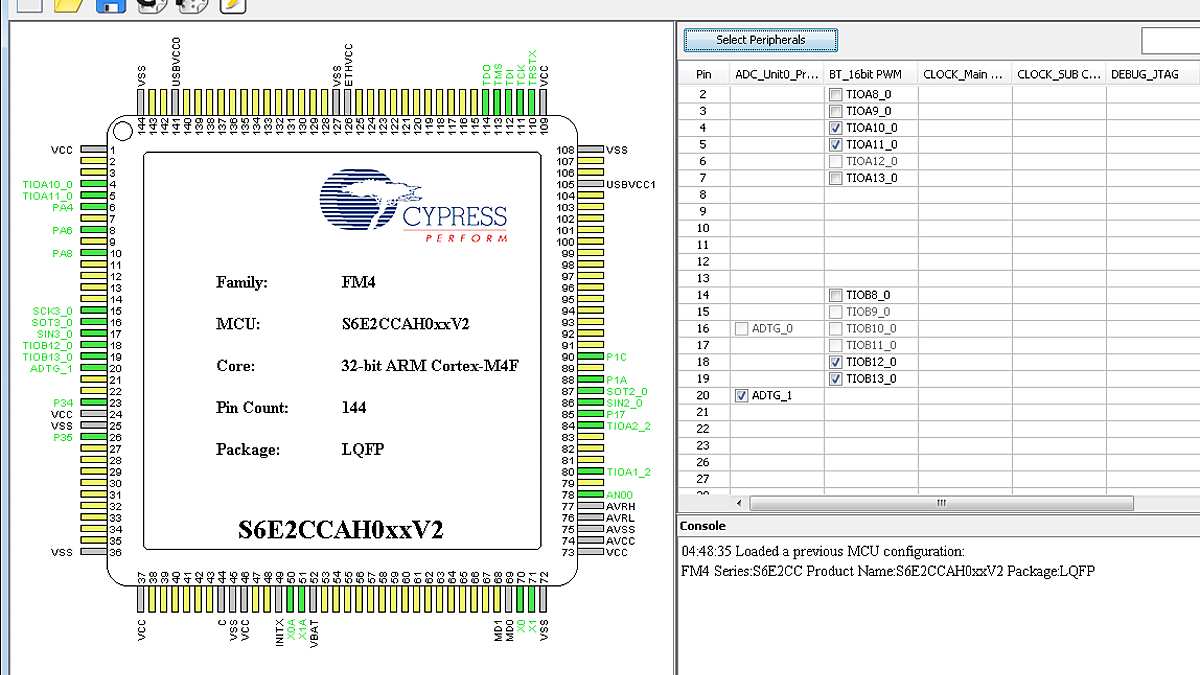The image size is (1200, 675).
Task: Click the New blank document toolbar icon
Action: pos(28,4)
